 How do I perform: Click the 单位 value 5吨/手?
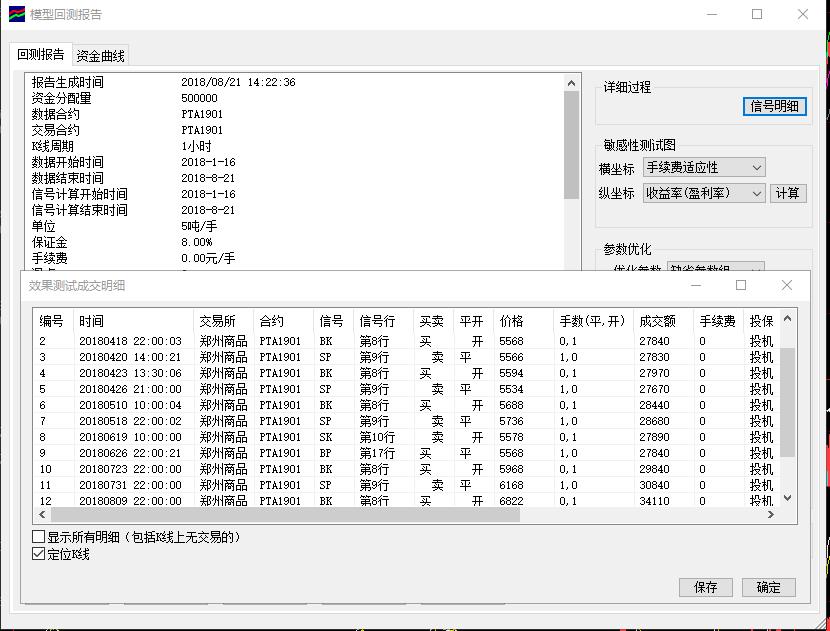(199, 226)
